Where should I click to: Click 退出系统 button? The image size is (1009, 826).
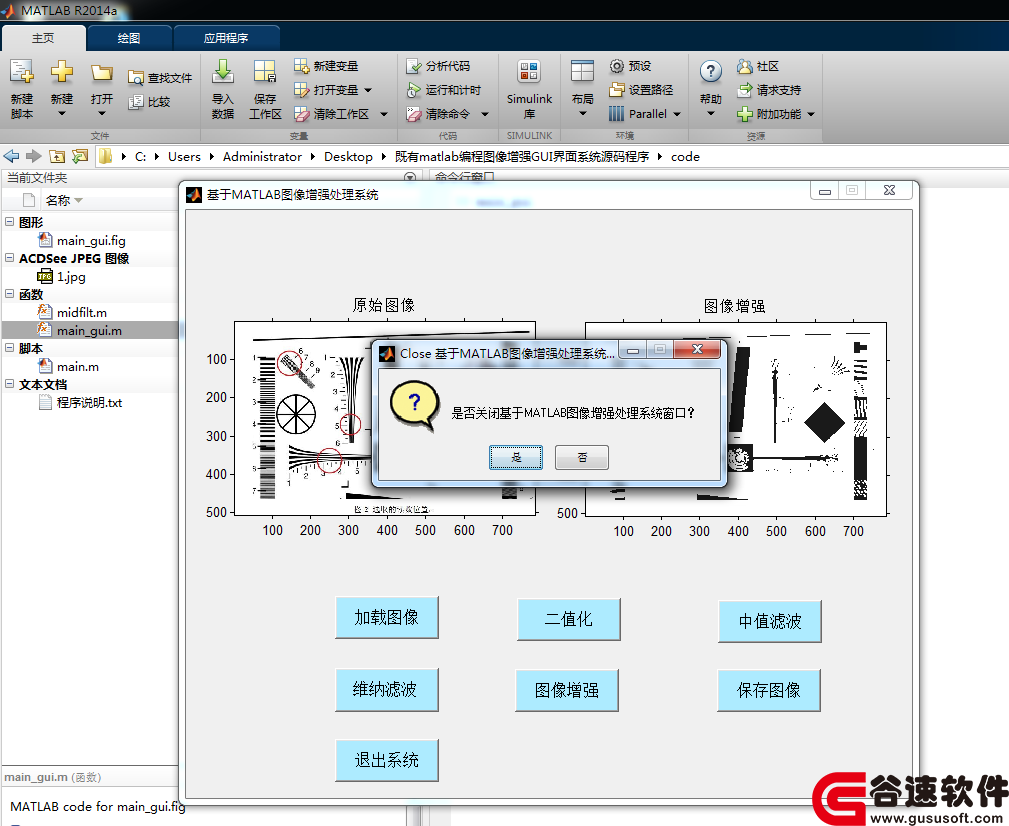pyautogui.click(x=387, y=760)
